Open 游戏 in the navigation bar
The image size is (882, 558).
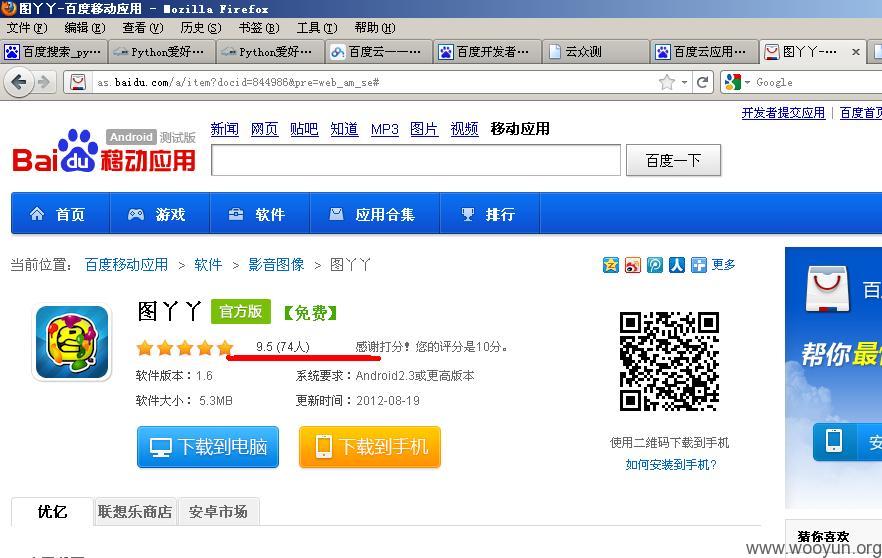[x=160, y=214]
